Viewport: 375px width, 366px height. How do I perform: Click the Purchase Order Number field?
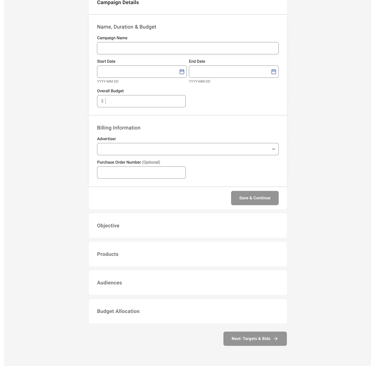141,173
